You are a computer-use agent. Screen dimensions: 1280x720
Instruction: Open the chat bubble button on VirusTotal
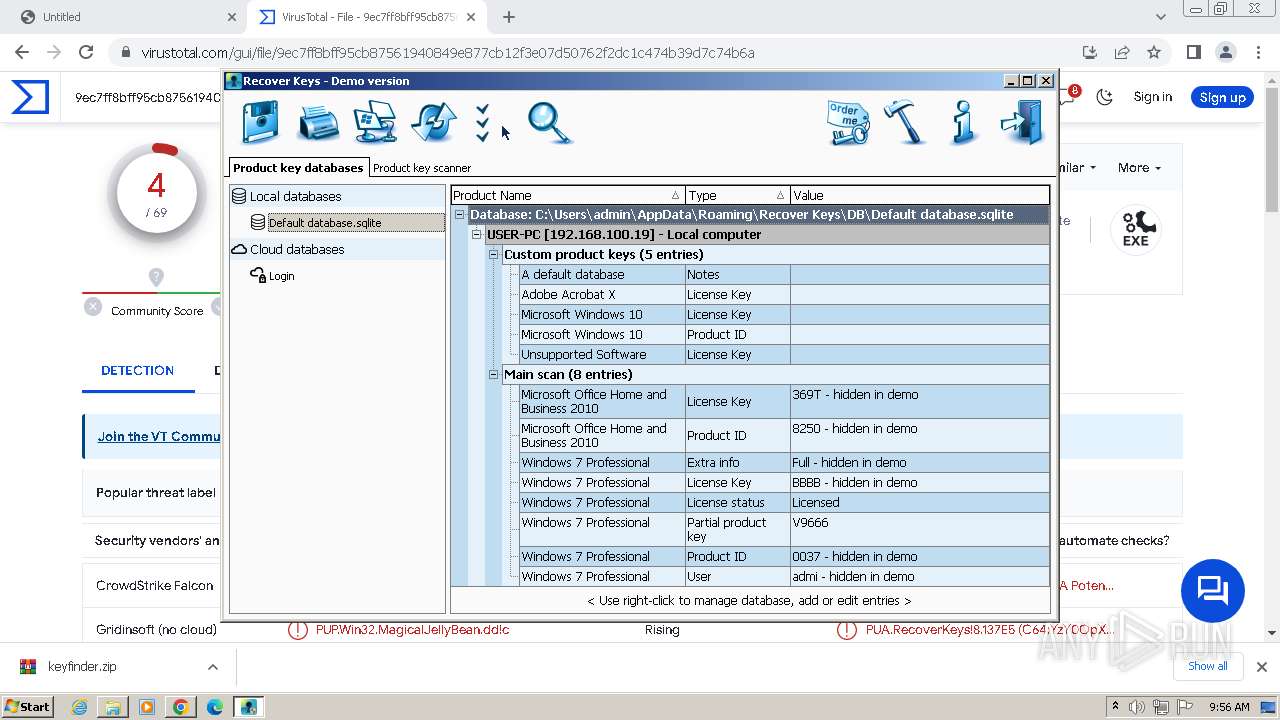(x=1212, y=590)
